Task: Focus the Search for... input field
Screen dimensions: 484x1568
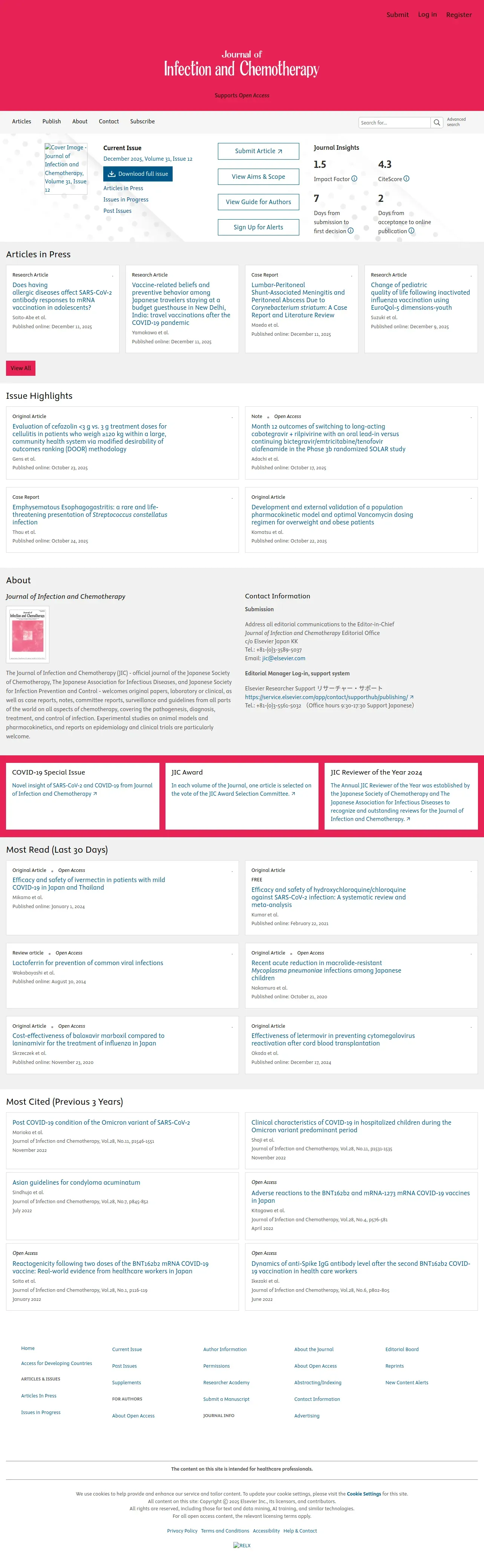Action: tap(395, 122)
